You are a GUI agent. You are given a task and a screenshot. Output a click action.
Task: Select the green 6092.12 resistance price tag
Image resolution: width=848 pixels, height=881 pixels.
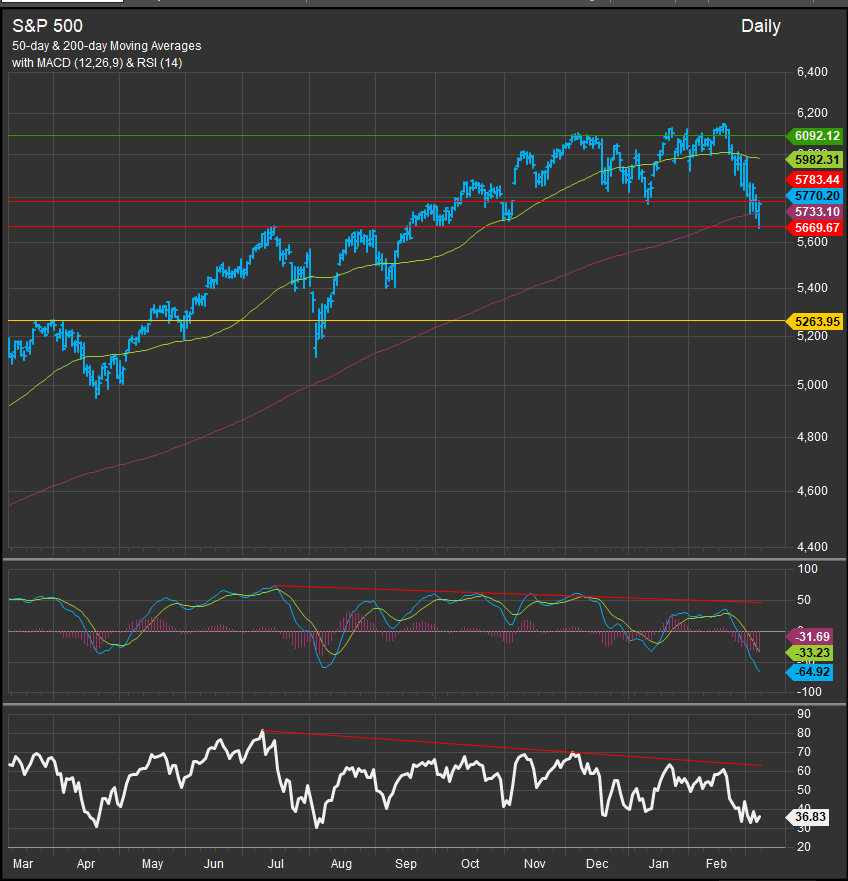814,136
